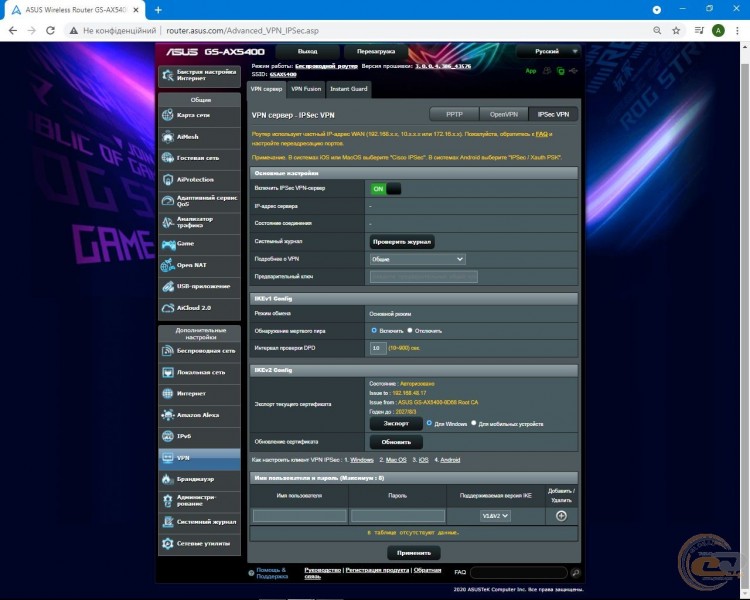Open Quick Internet Setup icon
Screen dimensions: 750x600
point(167,75)
